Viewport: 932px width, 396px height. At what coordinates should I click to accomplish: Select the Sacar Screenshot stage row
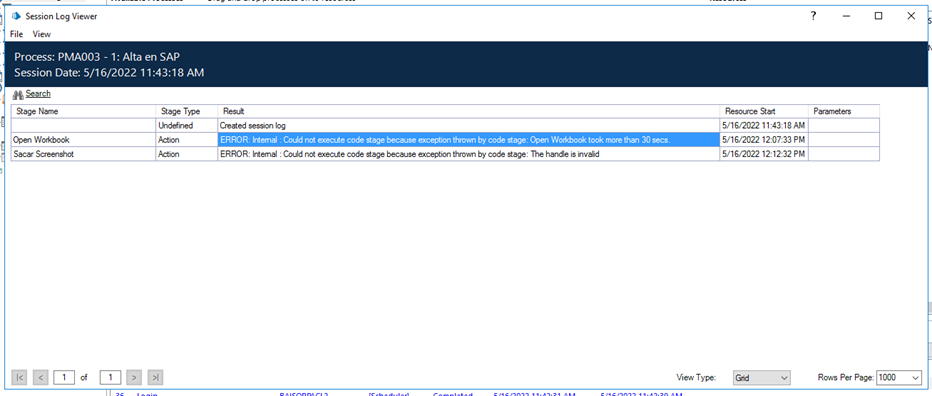point(445,154)
